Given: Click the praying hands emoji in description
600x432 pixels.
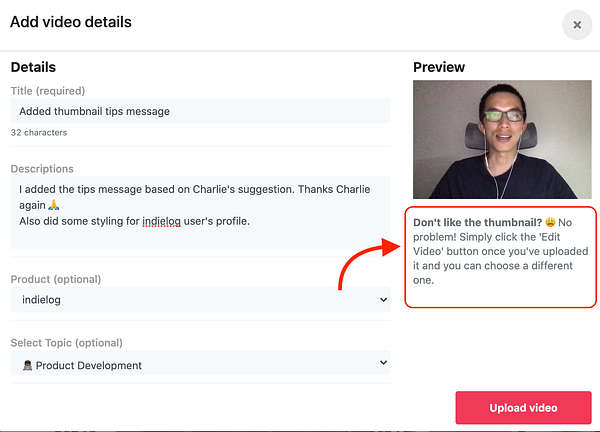Looking at the screenshot, I should (54, 205).
